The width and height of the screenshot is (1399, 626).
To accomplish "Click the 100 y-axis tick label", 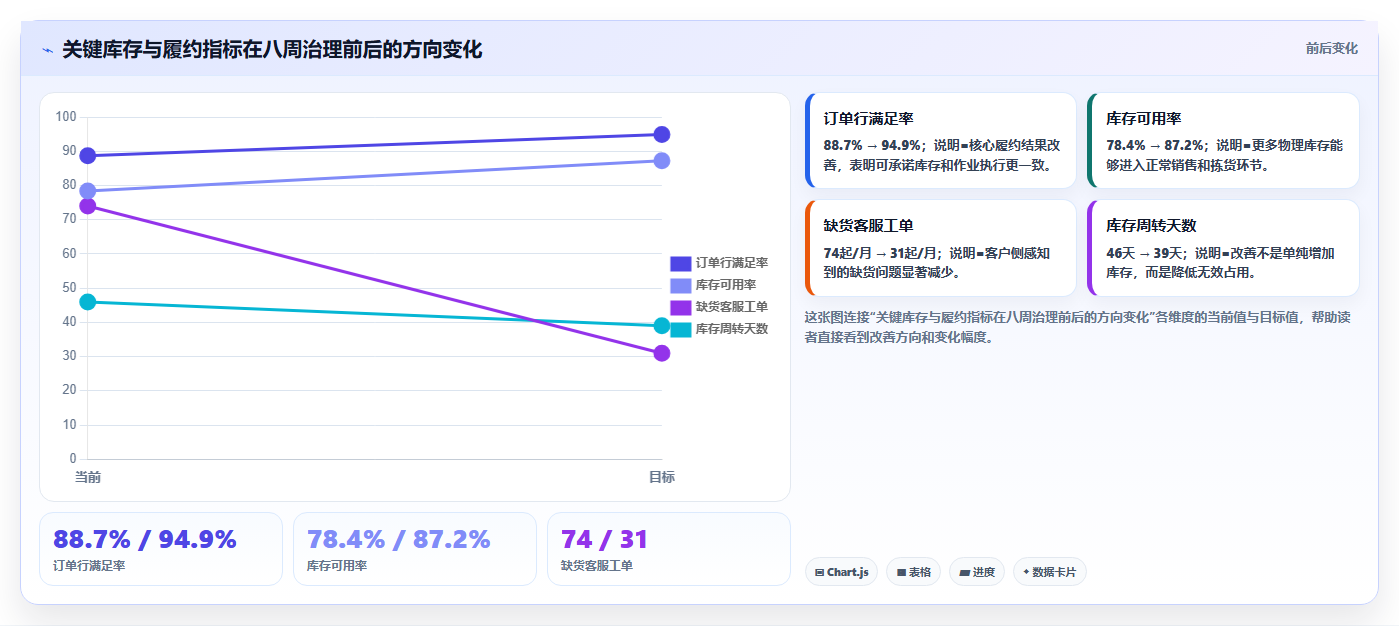I will (x=66, y=117).
